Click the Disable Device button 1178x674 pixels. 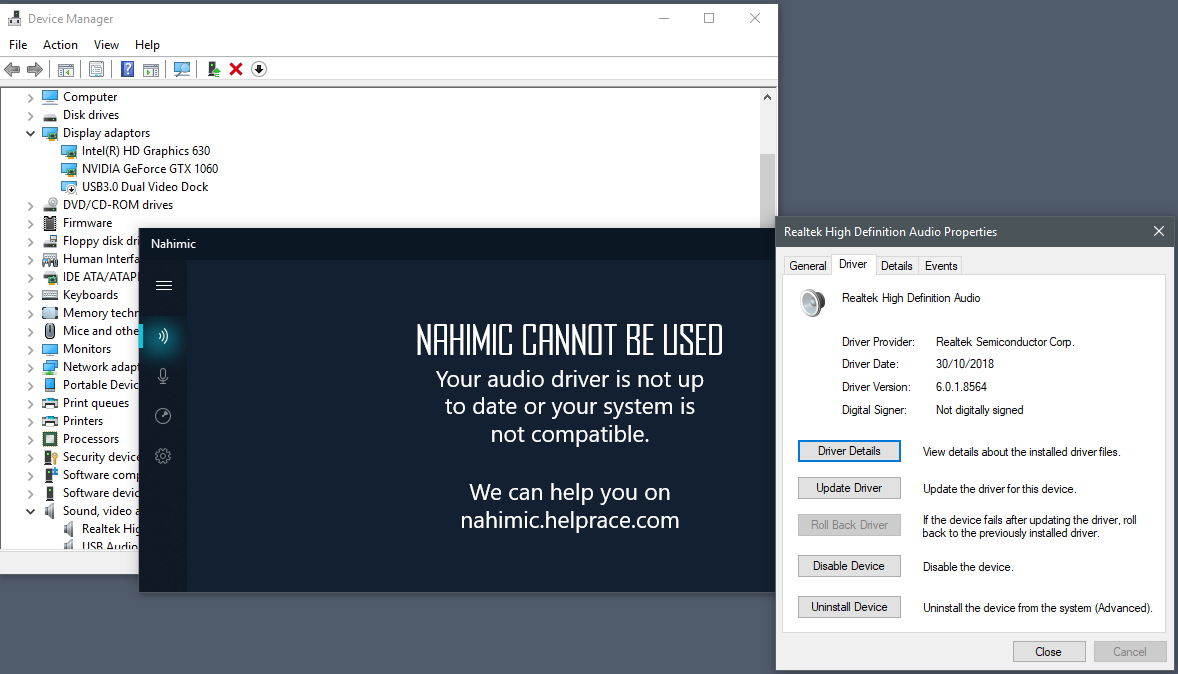(849, 566)
